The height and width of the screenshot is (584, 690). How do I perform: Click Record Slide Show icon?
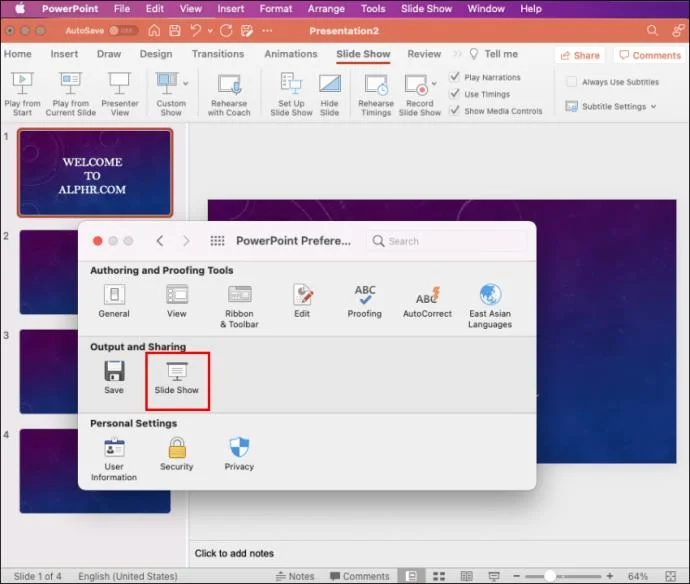pos(416,84)
